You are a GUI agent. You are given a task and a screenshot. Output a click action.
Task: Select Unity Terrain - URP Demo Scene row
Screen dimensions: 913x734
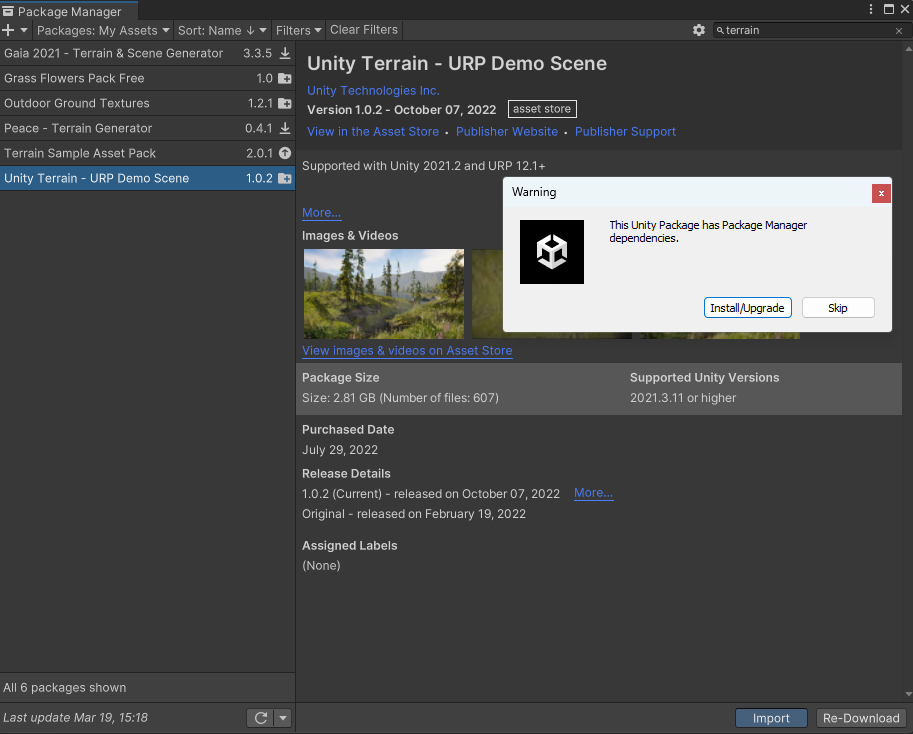tap(147, 178)
